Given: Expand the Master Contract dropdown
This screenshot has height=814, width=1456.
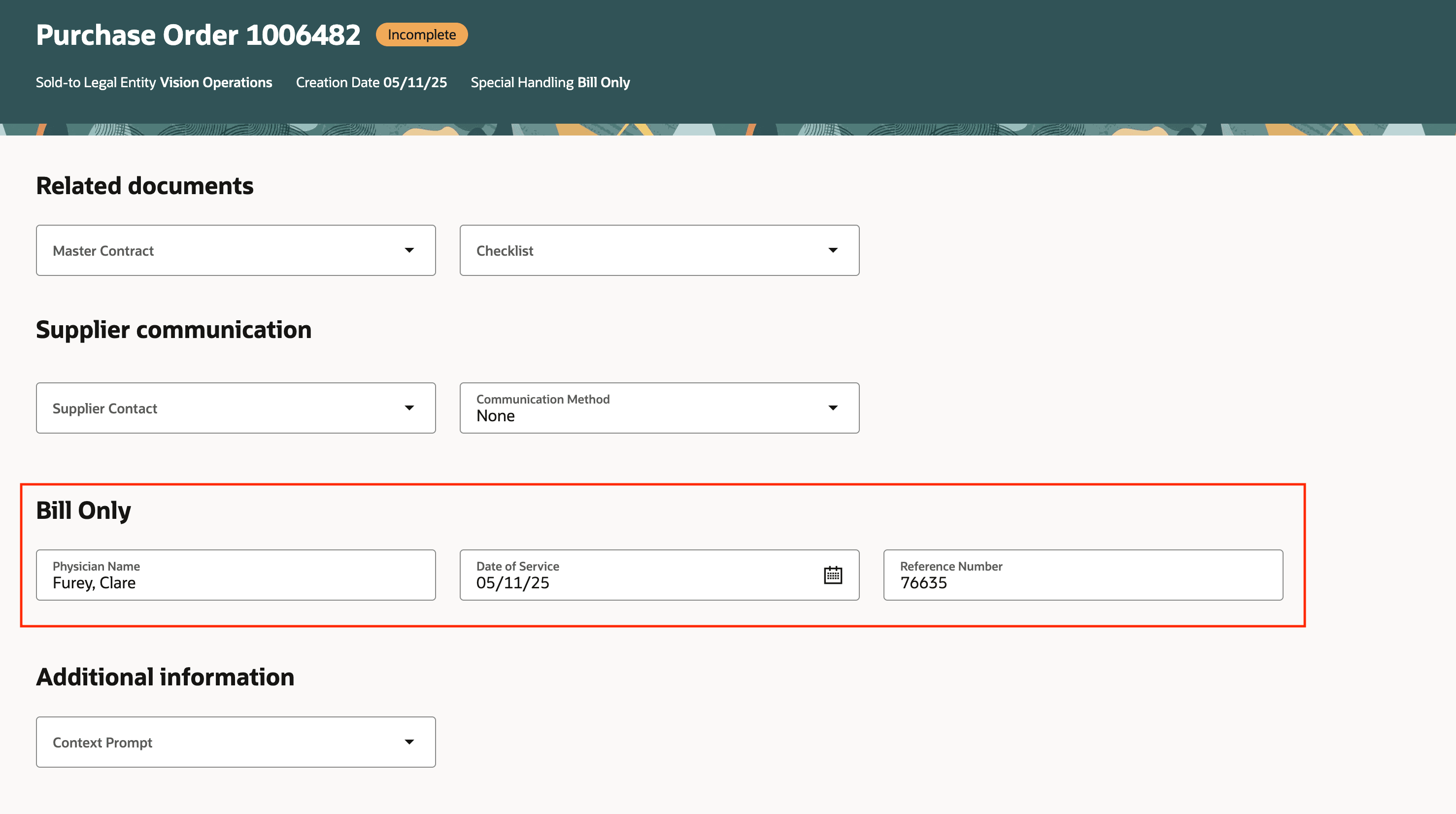Looking at the screenshot, I should click(x=236, y=250).
